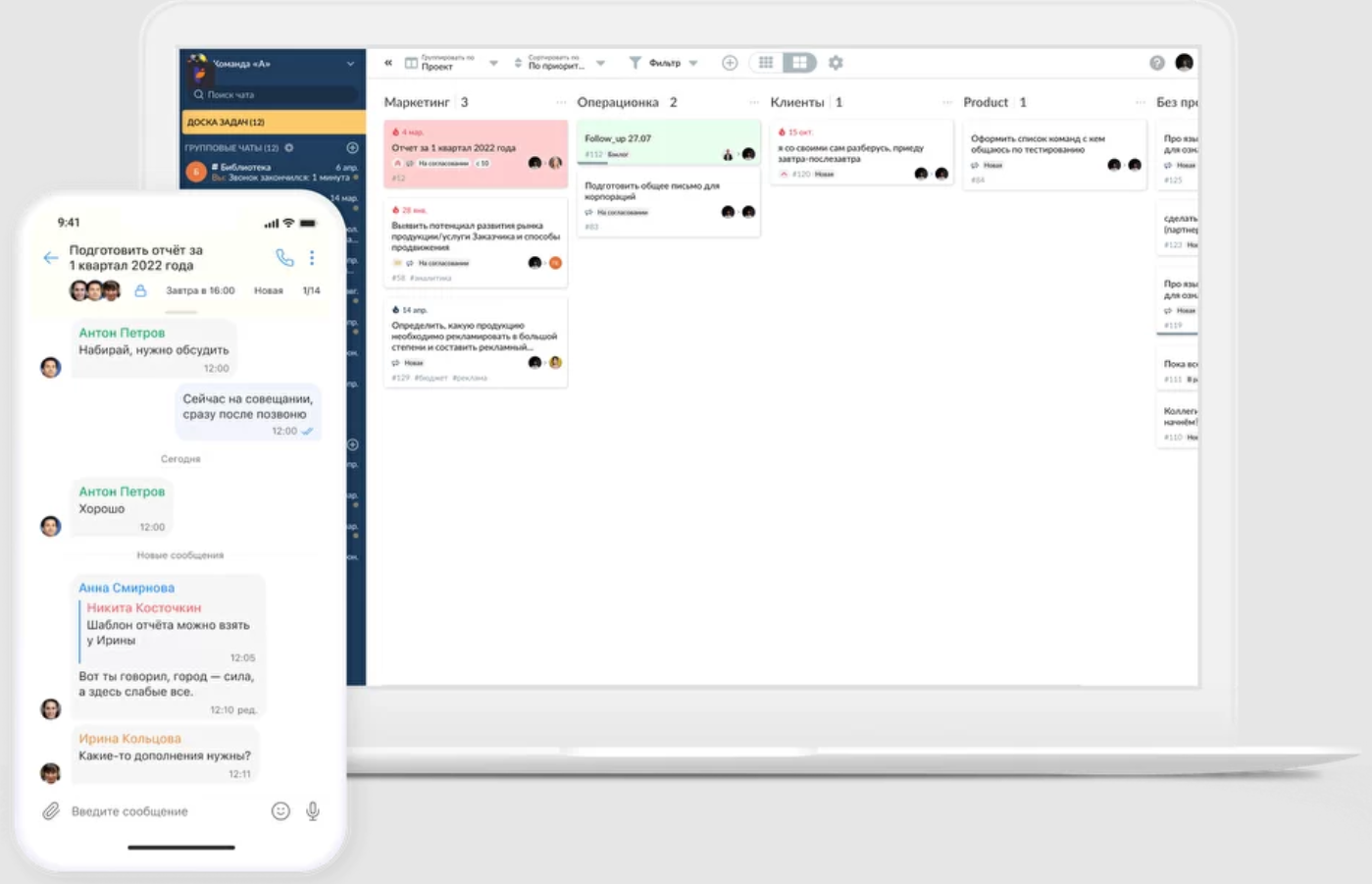Click the quoted message from 'Никита Косточкин'
1372x884 pixels.
click(167, 632)
